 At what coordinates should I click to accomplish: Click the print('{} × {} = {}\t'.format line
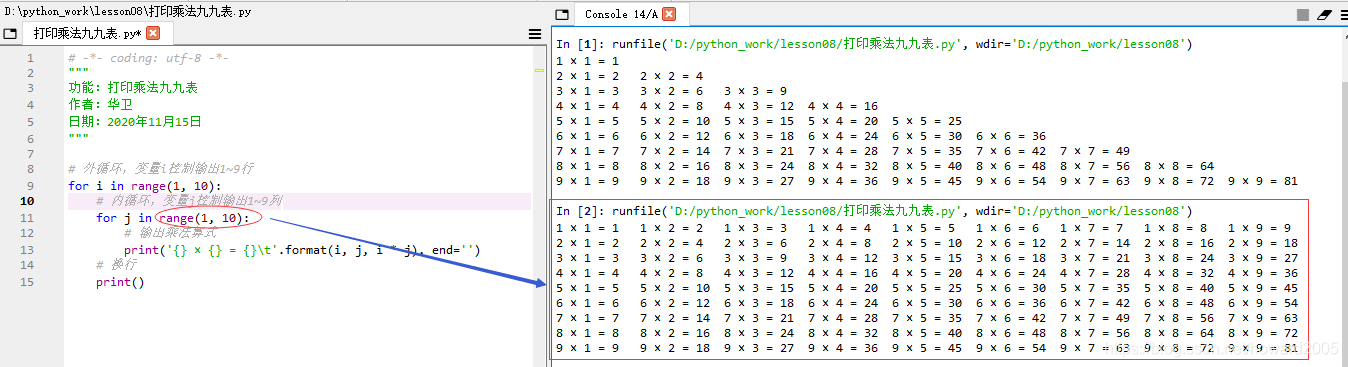click(302, 249)
